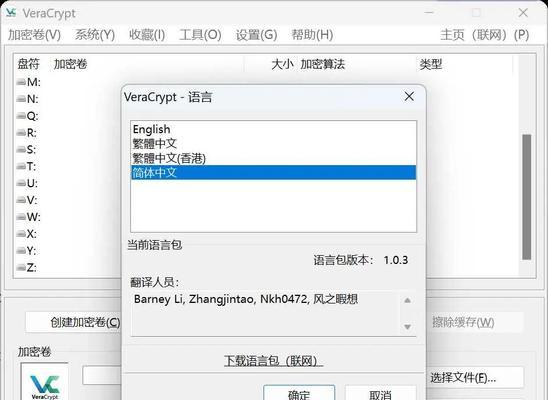Click the 选择文件(F)... button
The width and height of the screenshot is (548, 400).
pos(475,377)
